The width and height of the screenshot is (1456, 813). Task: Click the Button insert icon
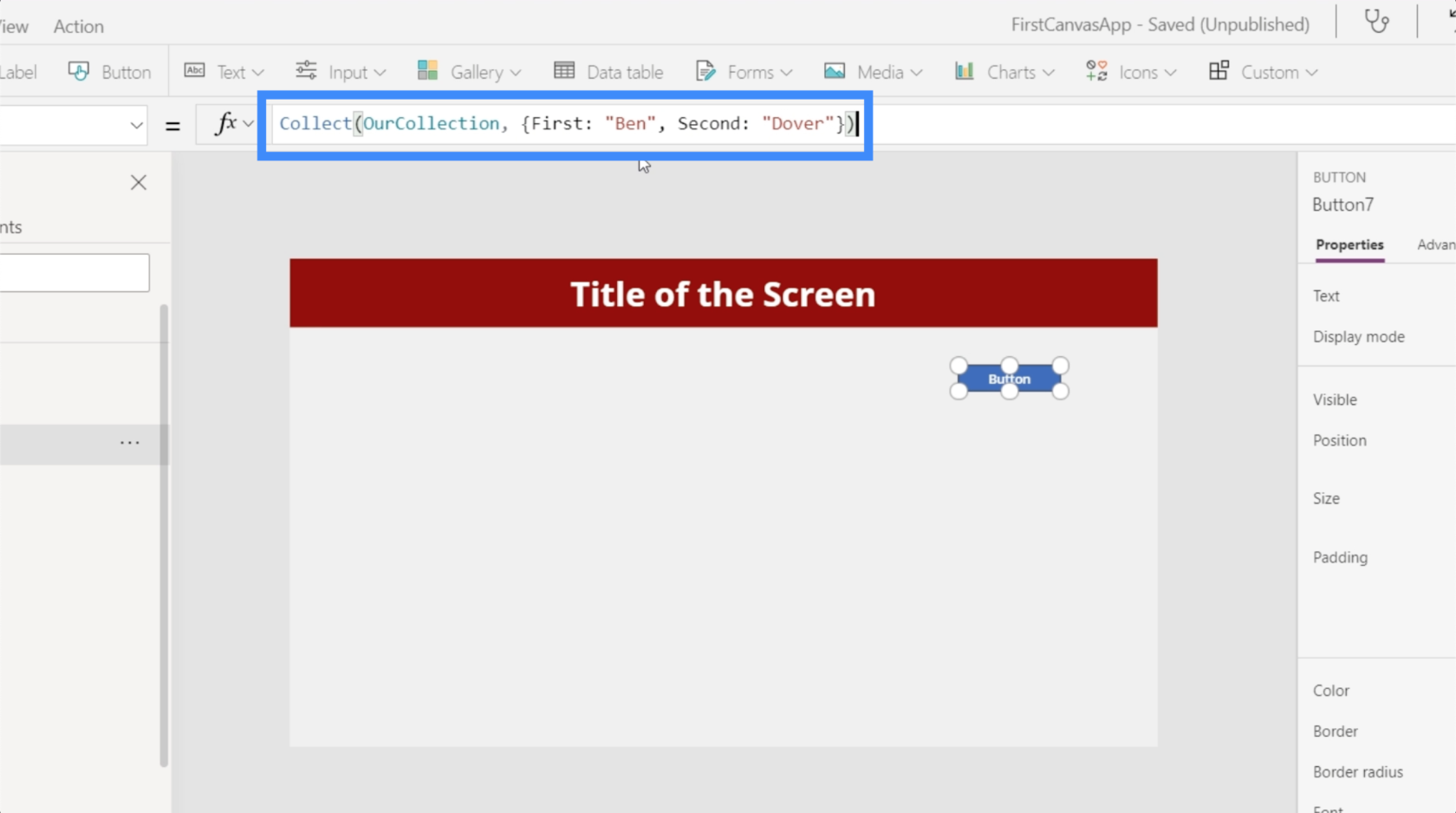click(79, 71)
